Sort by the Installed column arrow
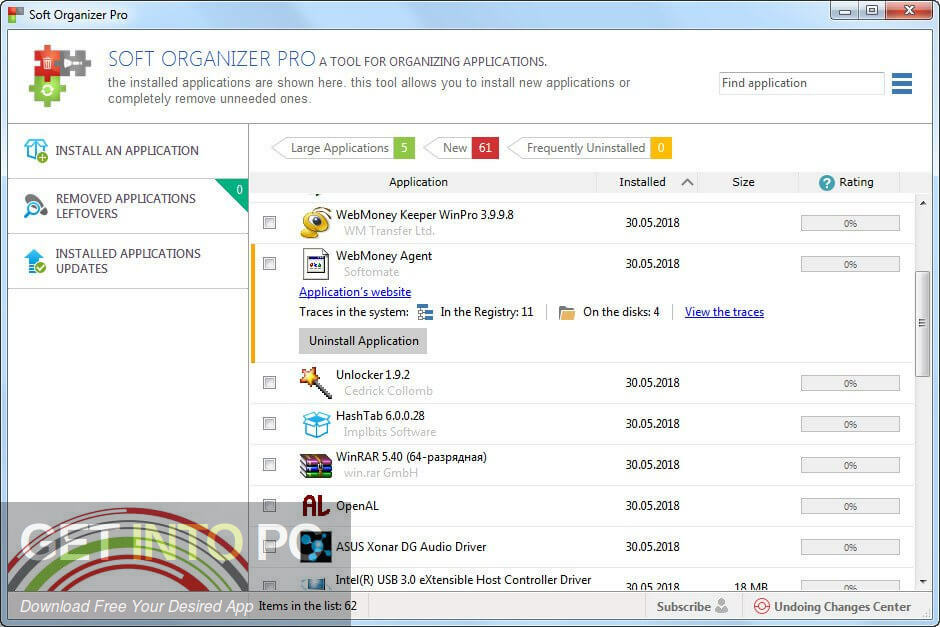940x627 pixels. (x=687, y=182)
